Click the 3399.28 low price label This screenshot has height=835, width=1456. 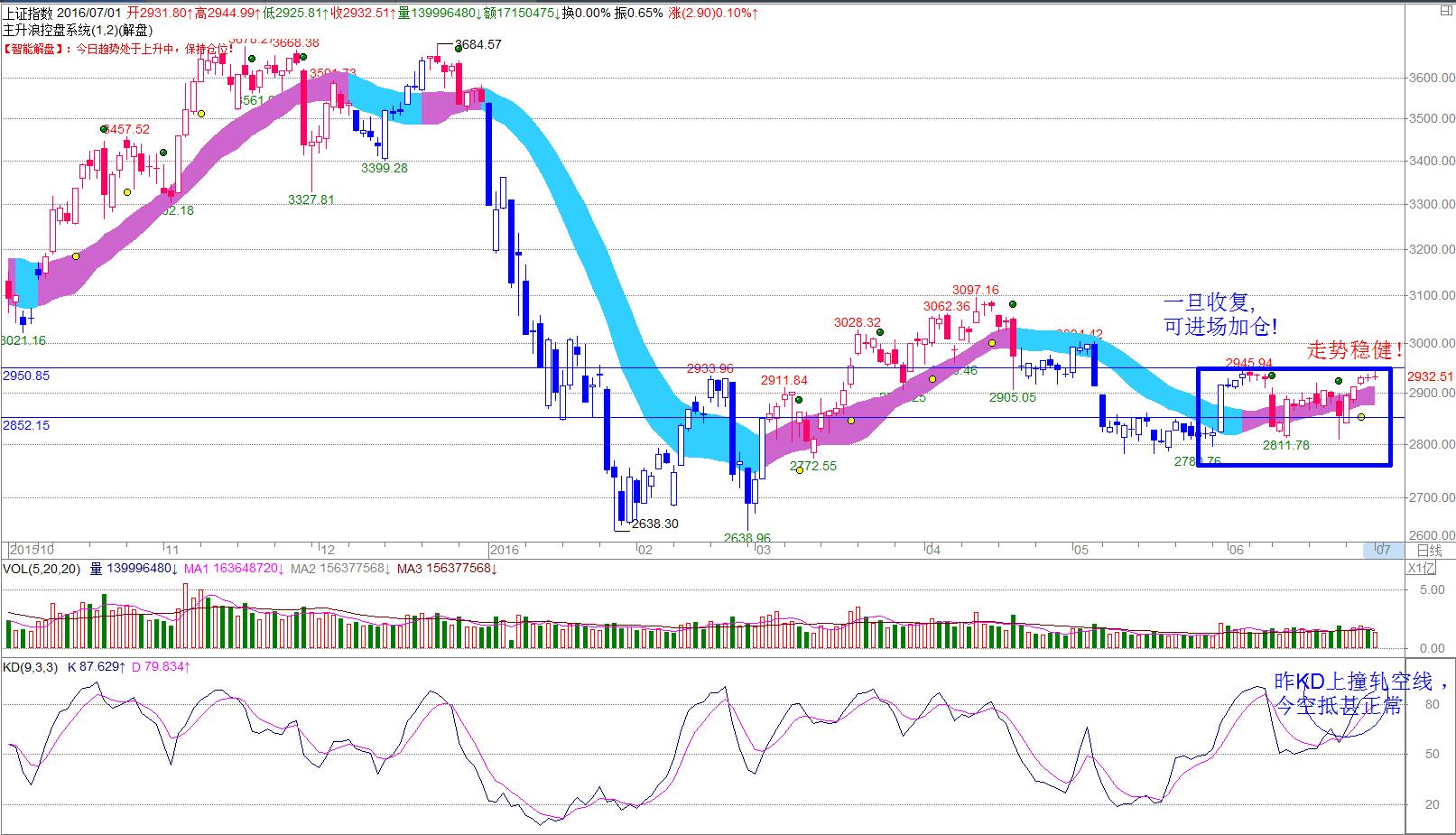[x=385, y=168]
